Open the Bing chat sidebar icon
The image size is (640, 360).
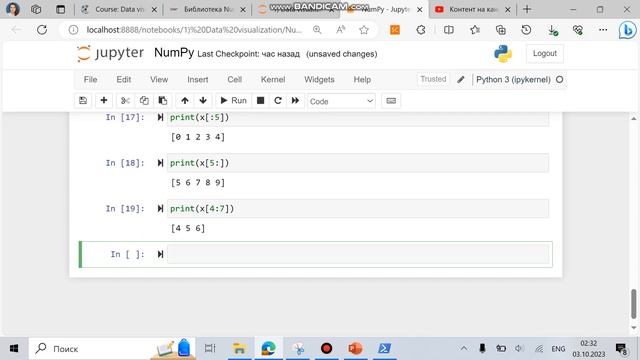click(x=627, y=30)
